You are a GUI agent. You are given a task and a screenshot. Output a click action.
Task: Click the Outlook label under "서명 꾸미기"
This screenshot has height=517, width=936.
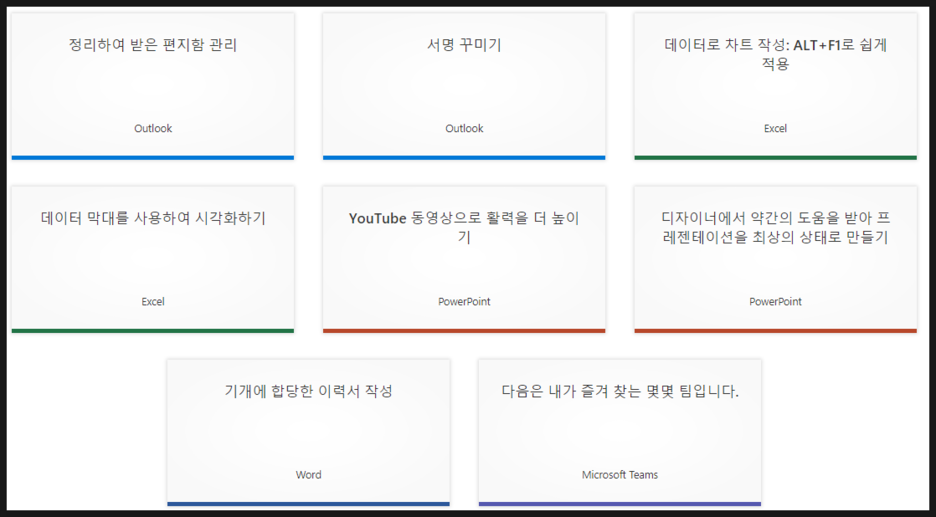pyautogui.click(x=464, y=128)
